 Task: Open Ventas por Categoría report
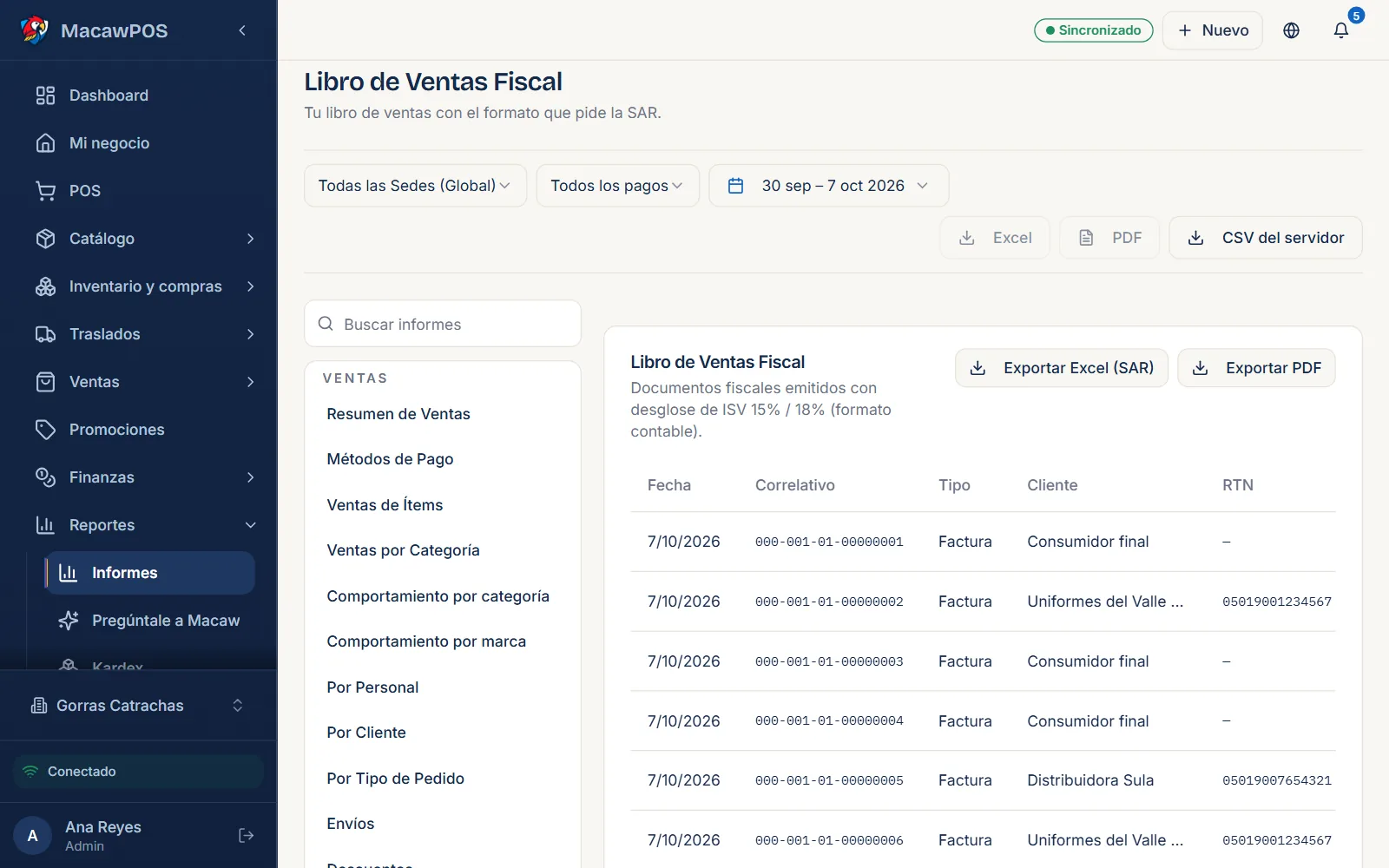403,550
